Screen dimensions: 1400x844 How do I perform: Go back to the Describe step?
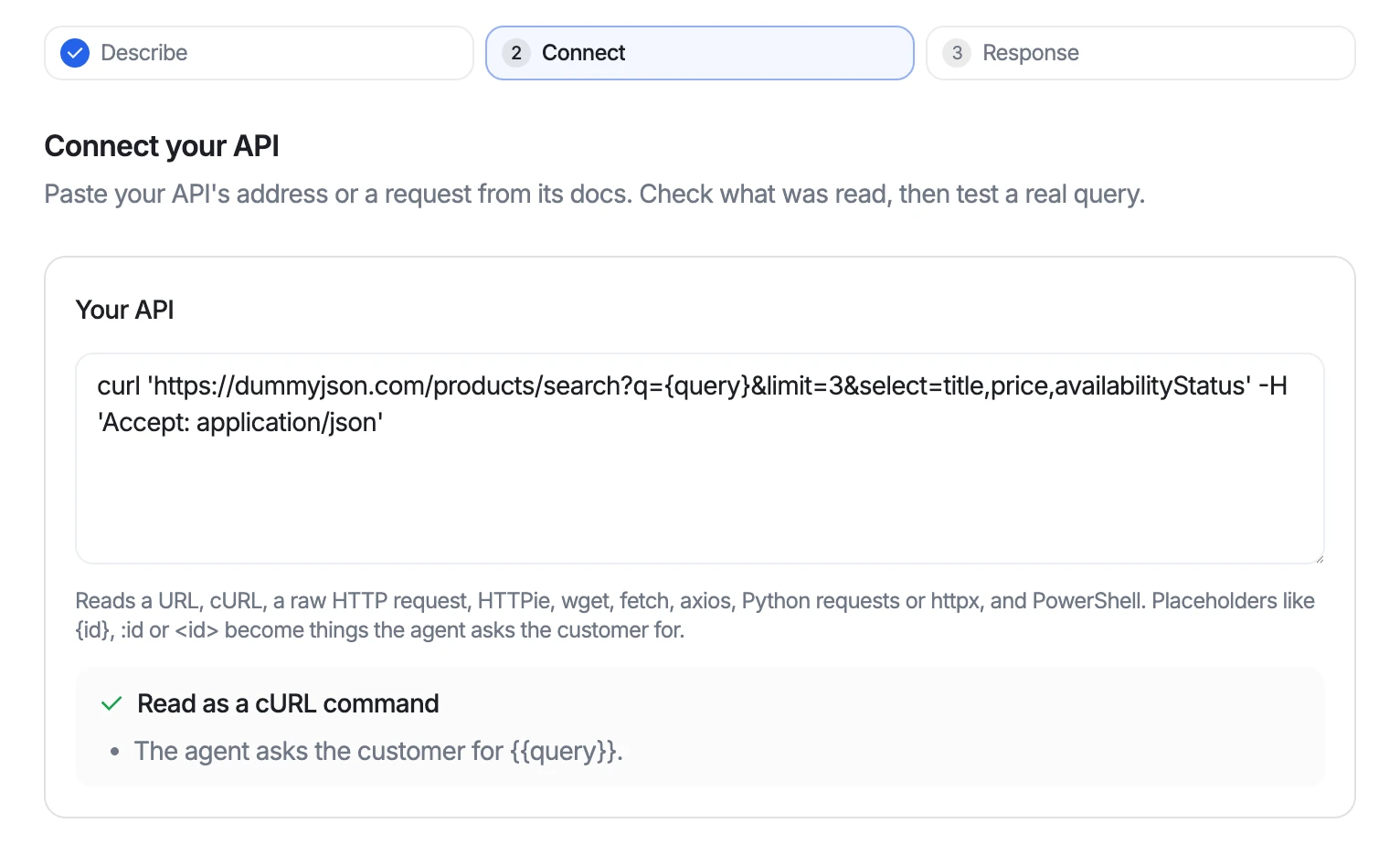click(x=259, y=53)
